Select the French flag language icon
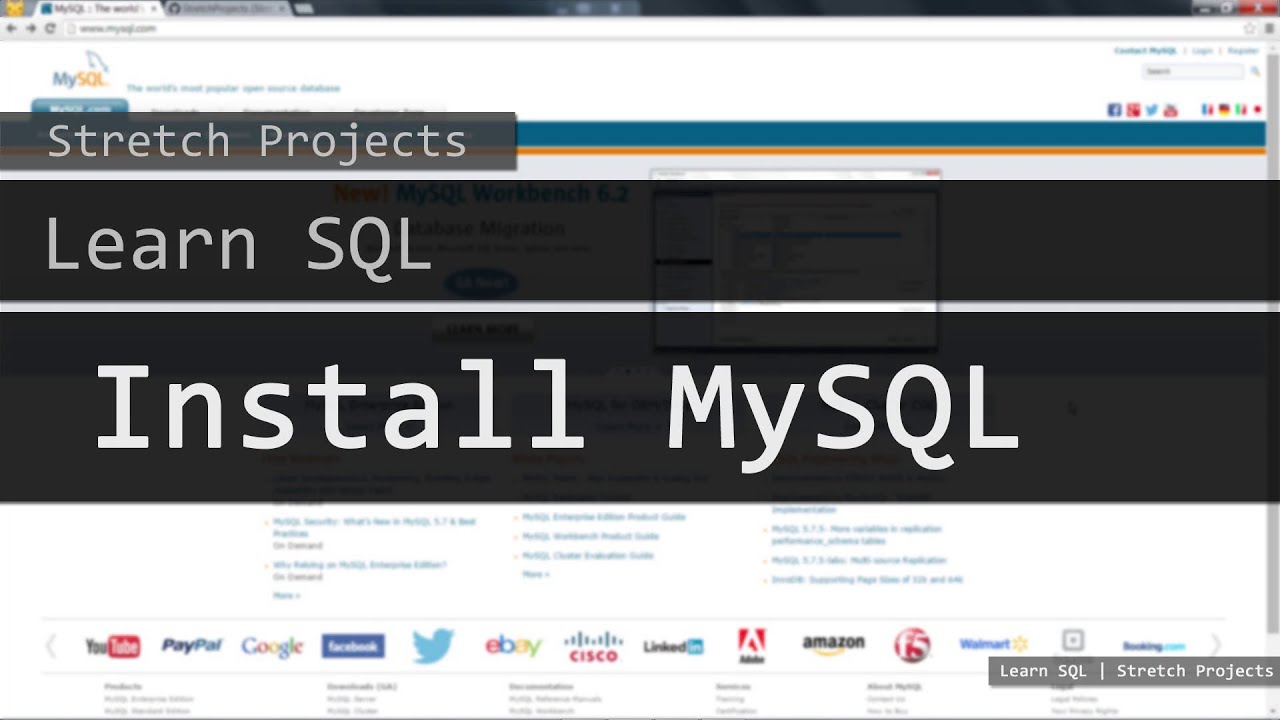This screenshot has width=1280, height=720. [1207, 110]
